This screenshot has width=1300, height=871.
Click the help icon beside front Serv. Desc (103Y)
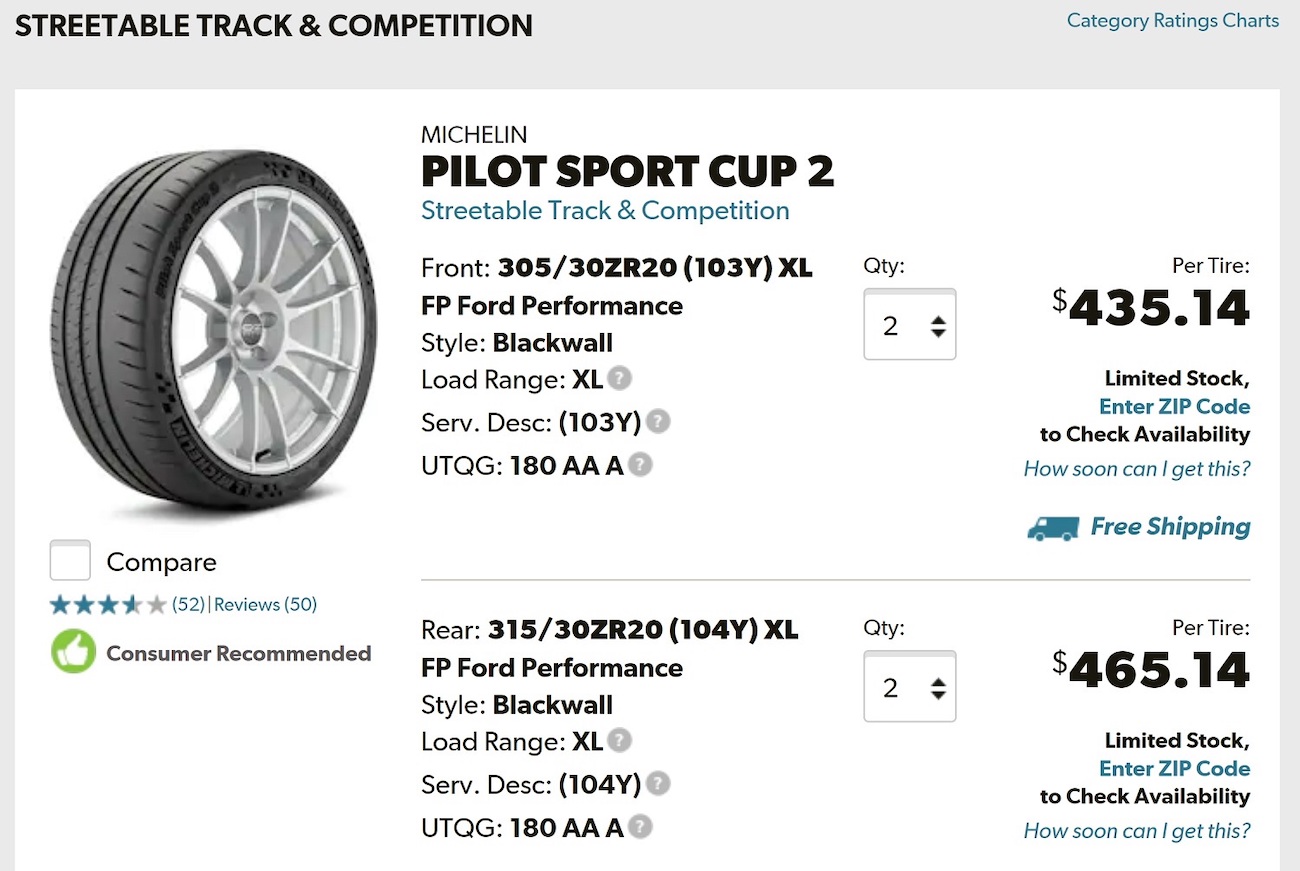[x=658, y=421]
